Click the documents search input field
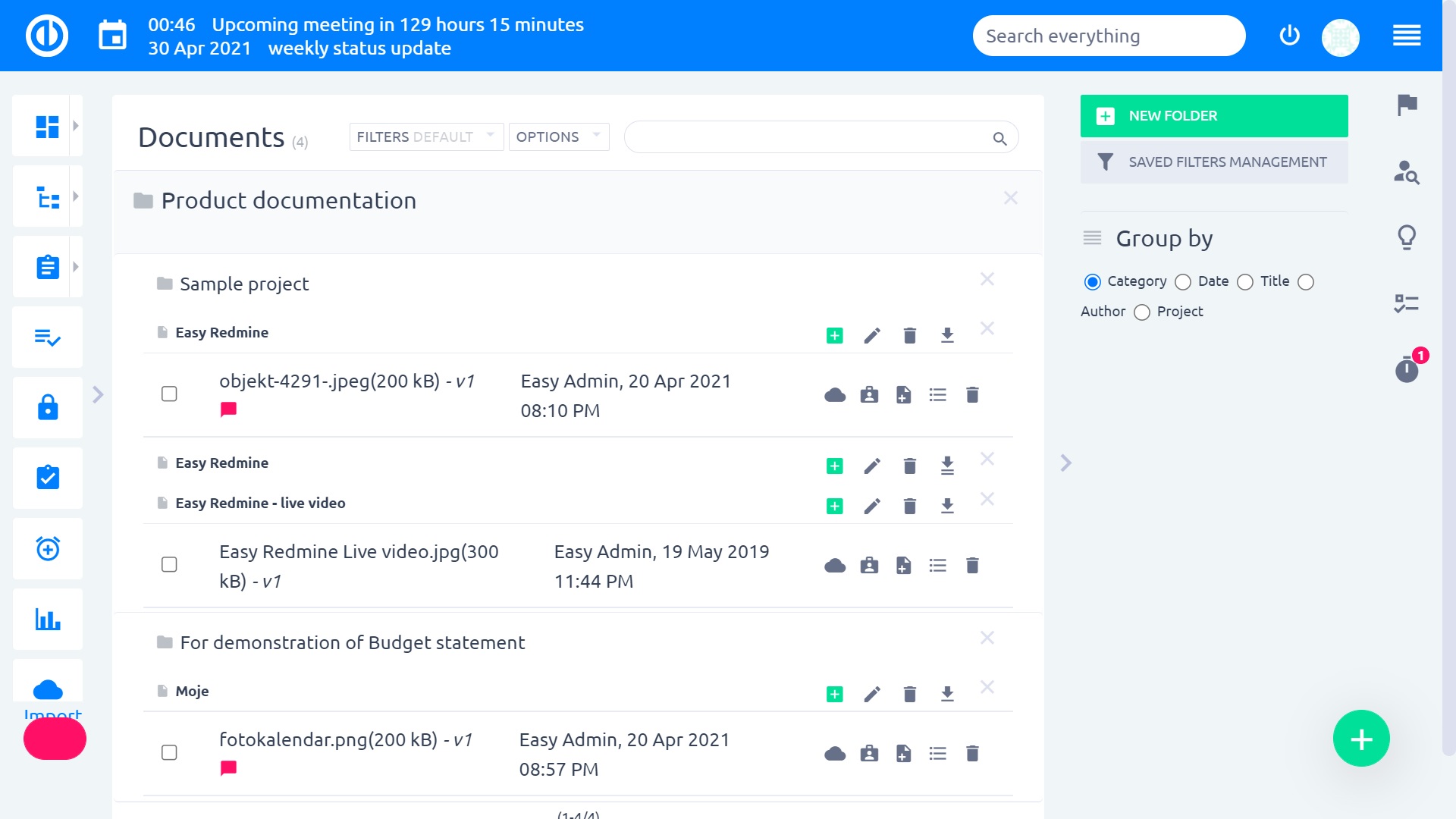1456x819 pixels. [821, 137]
